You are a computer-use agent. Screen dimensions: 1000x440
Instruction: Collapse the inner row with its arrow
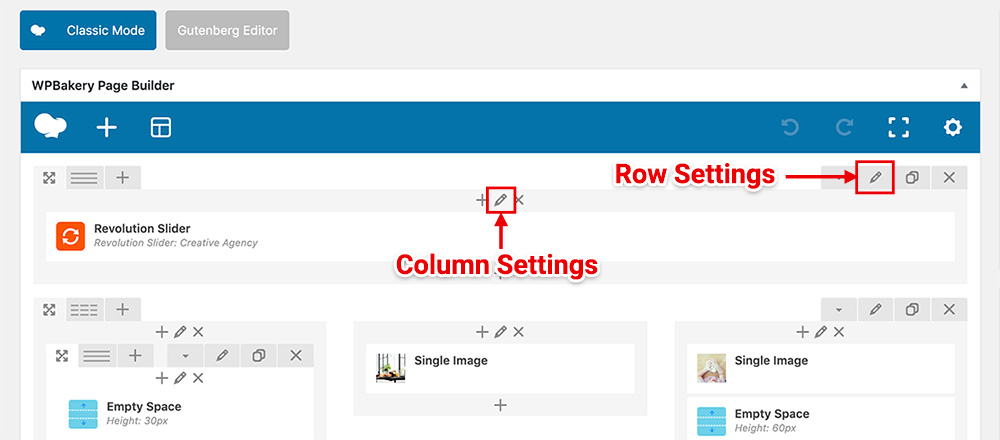[x=186, y=356]
